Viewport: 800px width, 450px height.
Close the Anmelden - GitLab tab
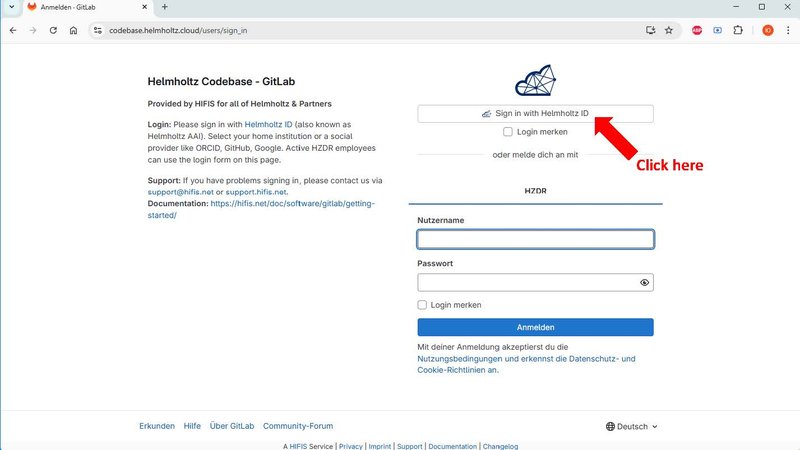[144, 7]
